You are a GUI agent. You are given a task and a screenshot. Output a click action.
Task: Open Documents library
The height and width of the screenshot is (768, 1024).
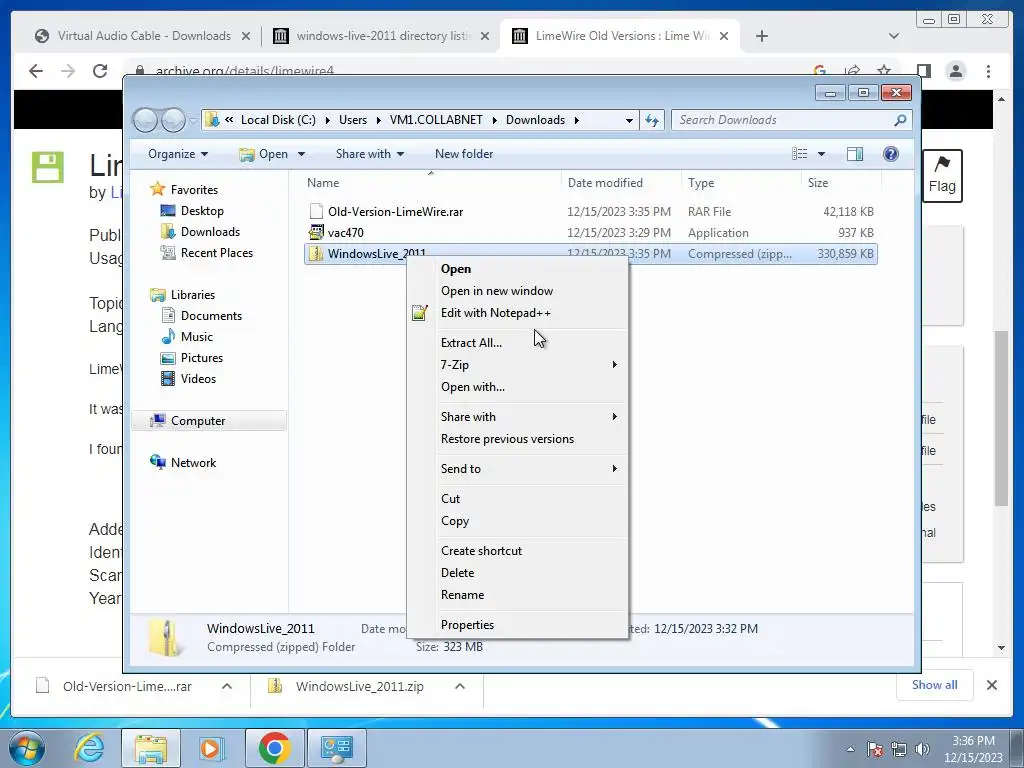coord(211,316)
